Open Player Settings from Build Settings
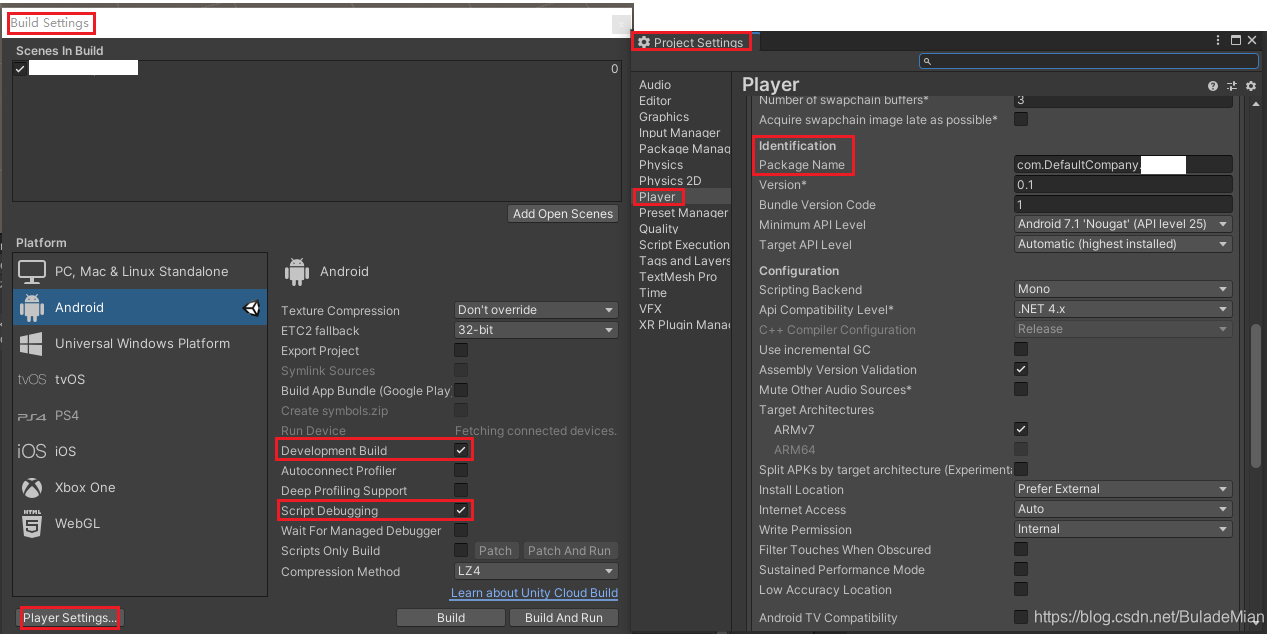The height and width of the screenshot is (636, 1274). (69, 618)
